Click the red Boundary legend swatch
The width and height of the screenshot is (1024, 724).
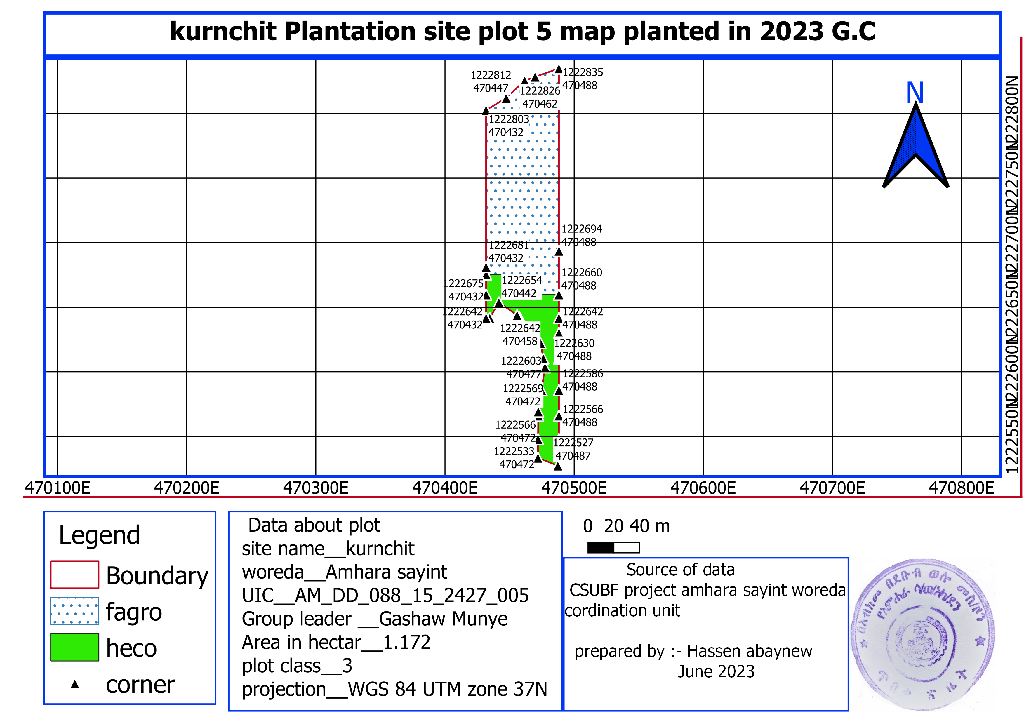(74, 575)
